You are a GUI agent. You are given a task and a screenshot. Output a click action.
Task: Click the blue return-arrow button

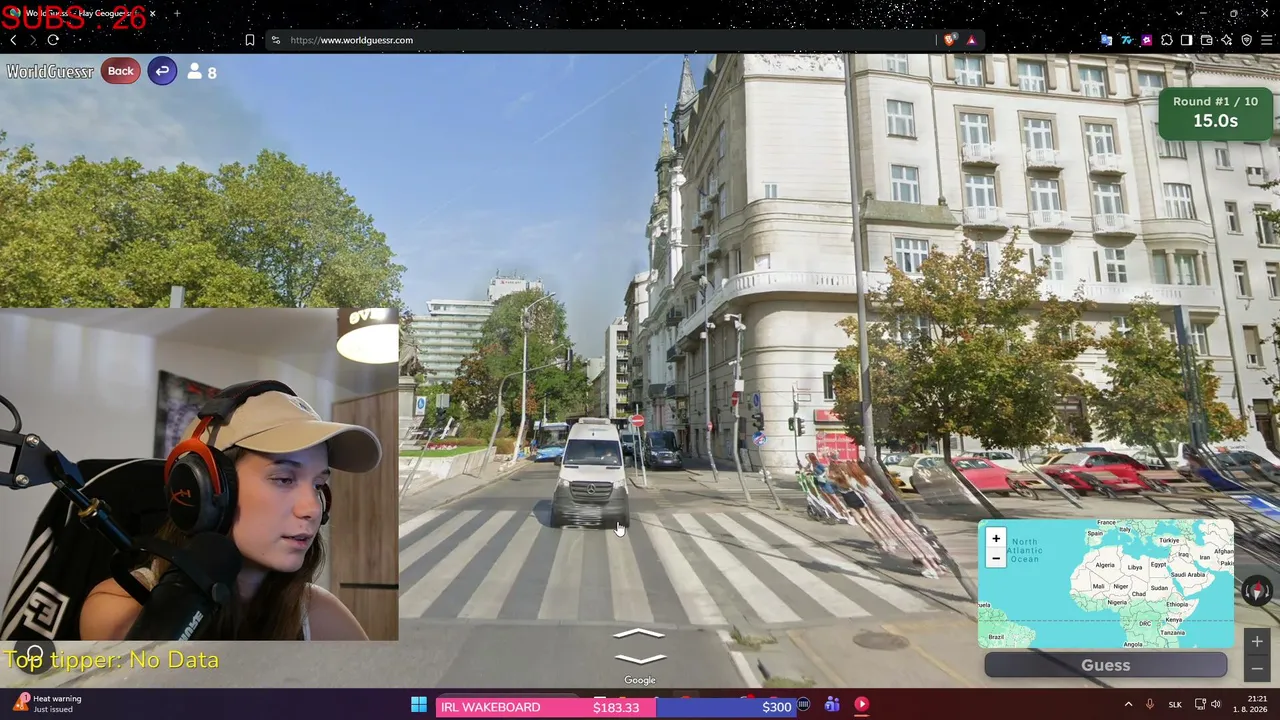(x=162, y=71)
